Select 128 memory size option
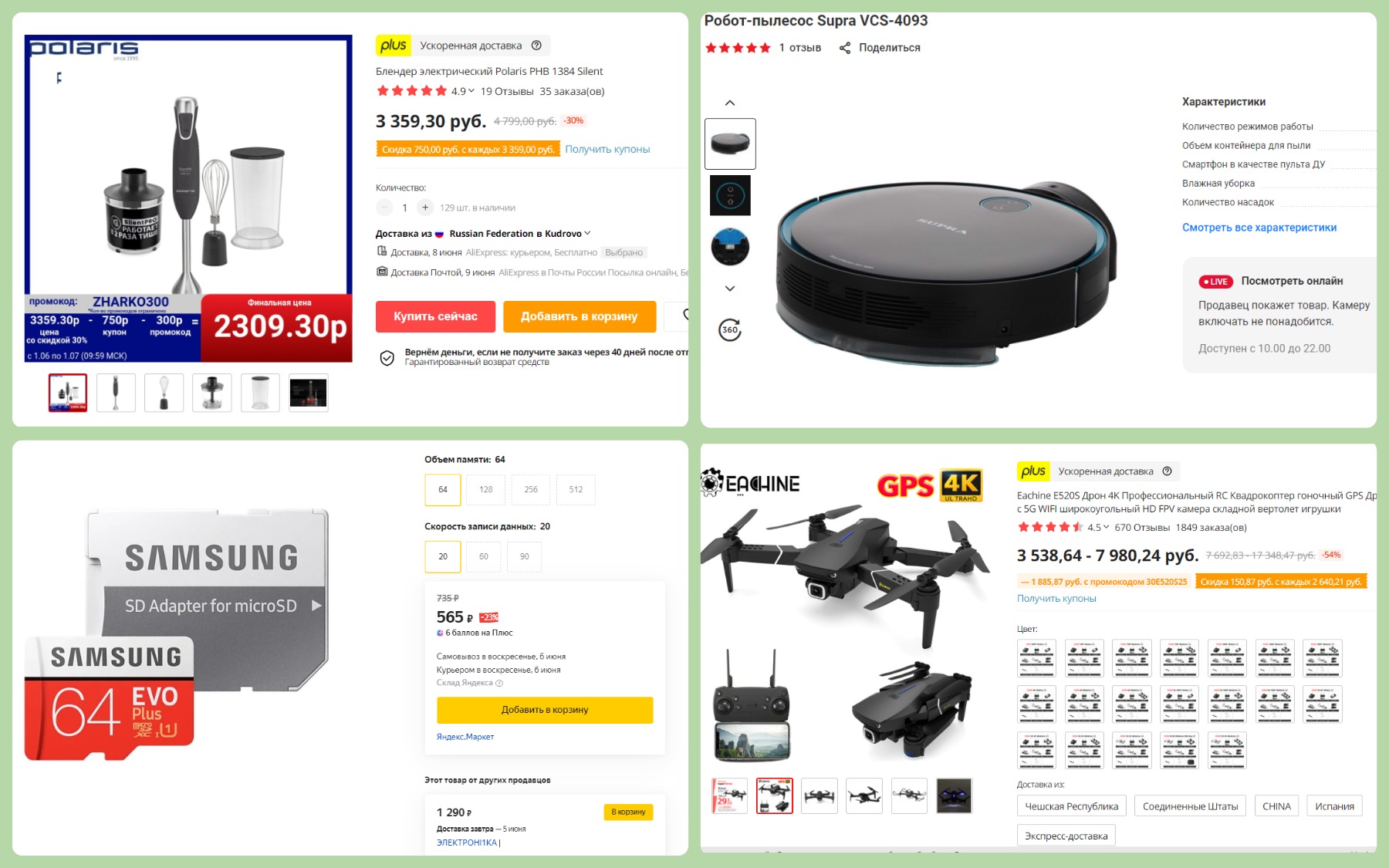 pyautogui.click(x=486, y=490)
